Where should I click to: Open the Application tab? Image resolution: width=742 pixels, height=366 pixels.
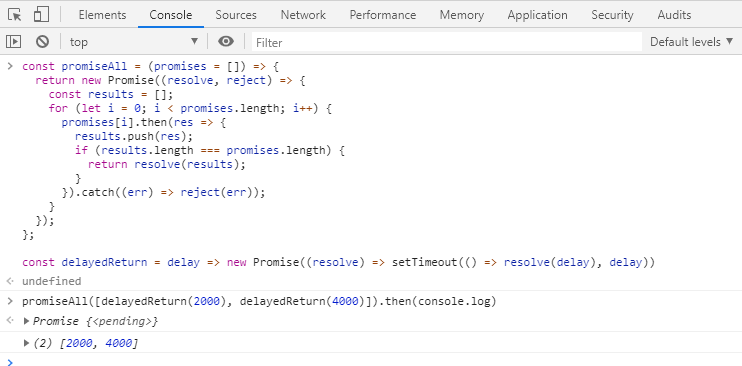click(x=538, y=15)
